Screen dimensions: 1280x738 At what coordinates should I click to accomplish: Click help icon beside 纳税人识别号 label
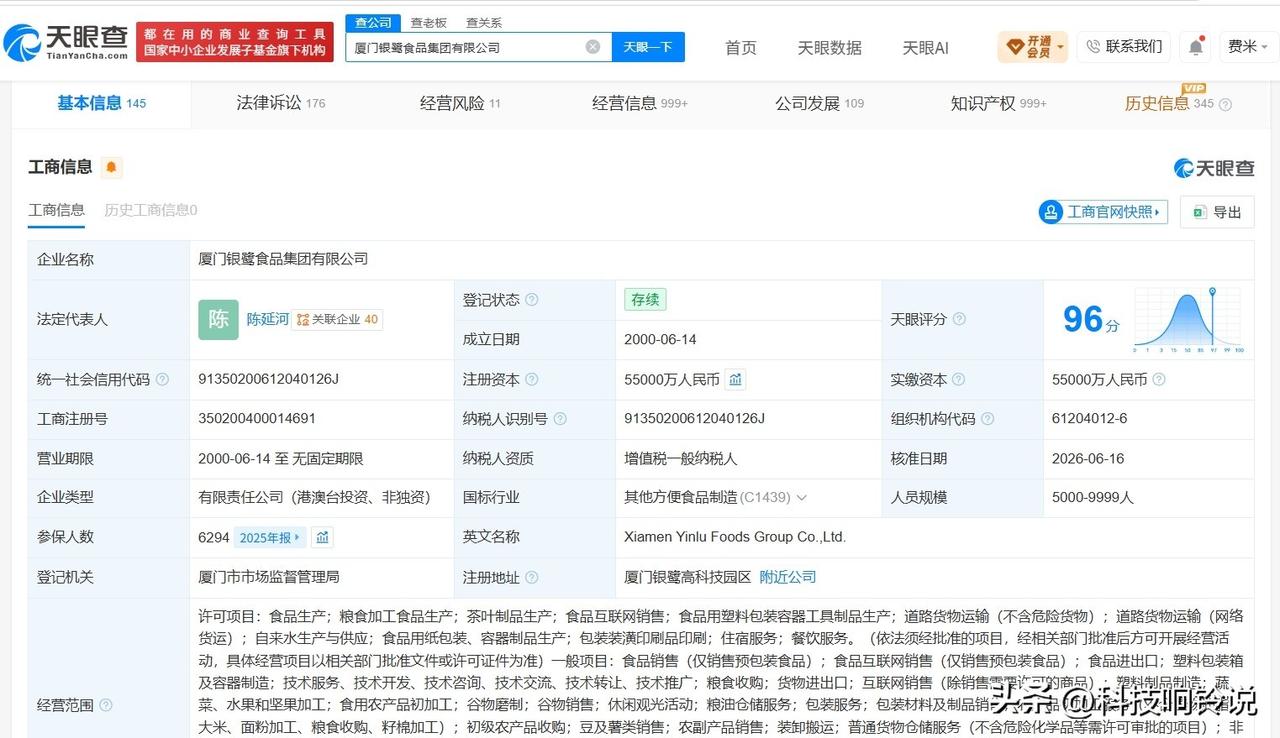[x=560, y=419]
